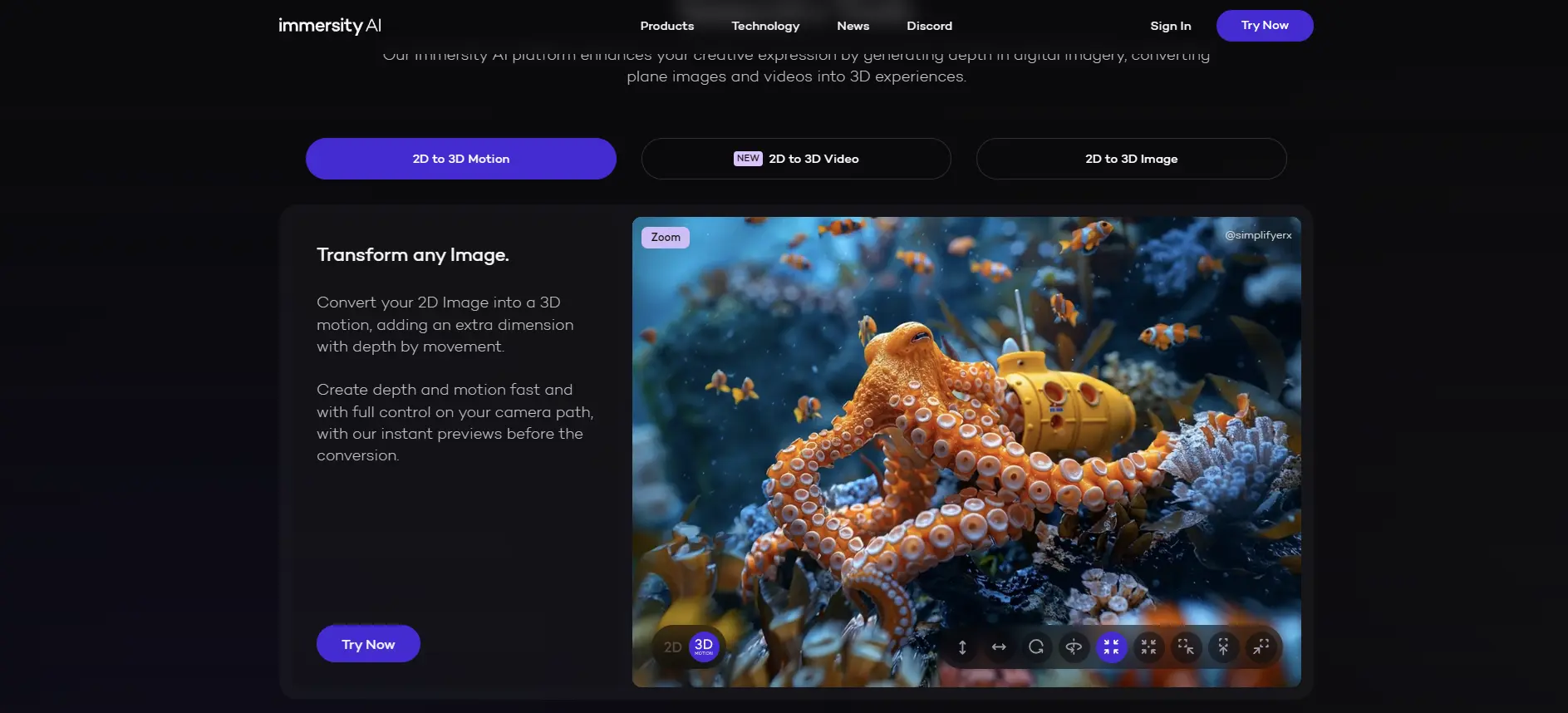Viewport: 1568px width, 713px height.
Task: Click the Sign In link
Action: click(1171, 26)
